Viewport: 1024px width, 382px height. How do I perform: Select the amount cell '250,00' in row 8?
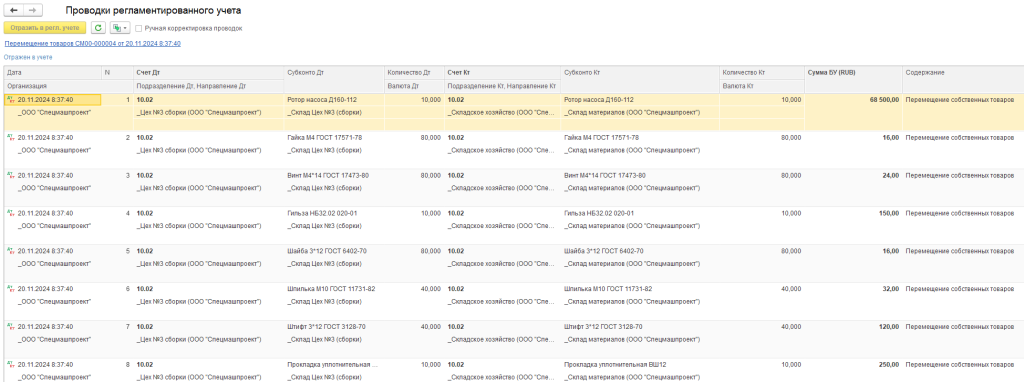[853, 364]
